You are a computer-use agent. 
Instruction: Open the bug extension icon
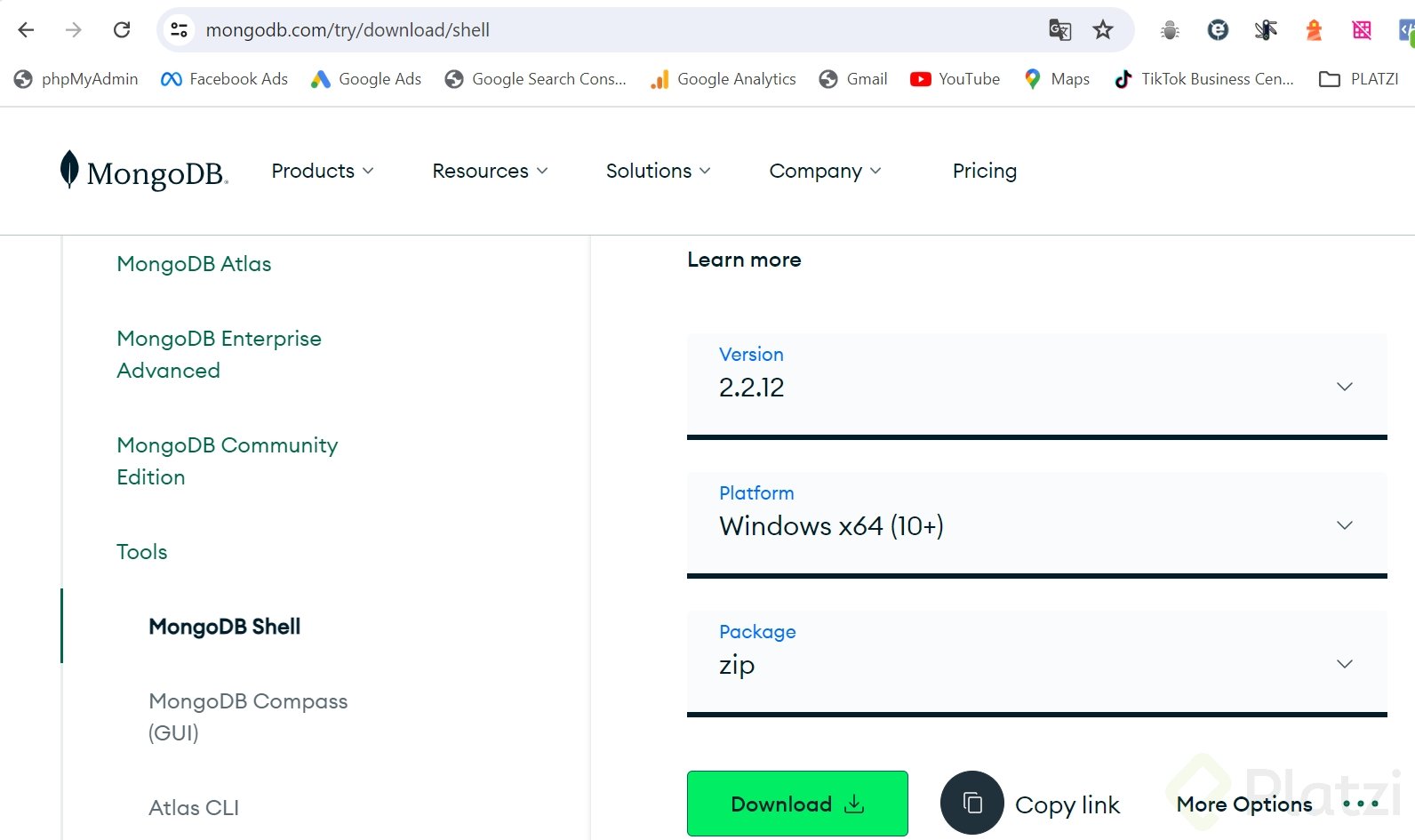1170,30
